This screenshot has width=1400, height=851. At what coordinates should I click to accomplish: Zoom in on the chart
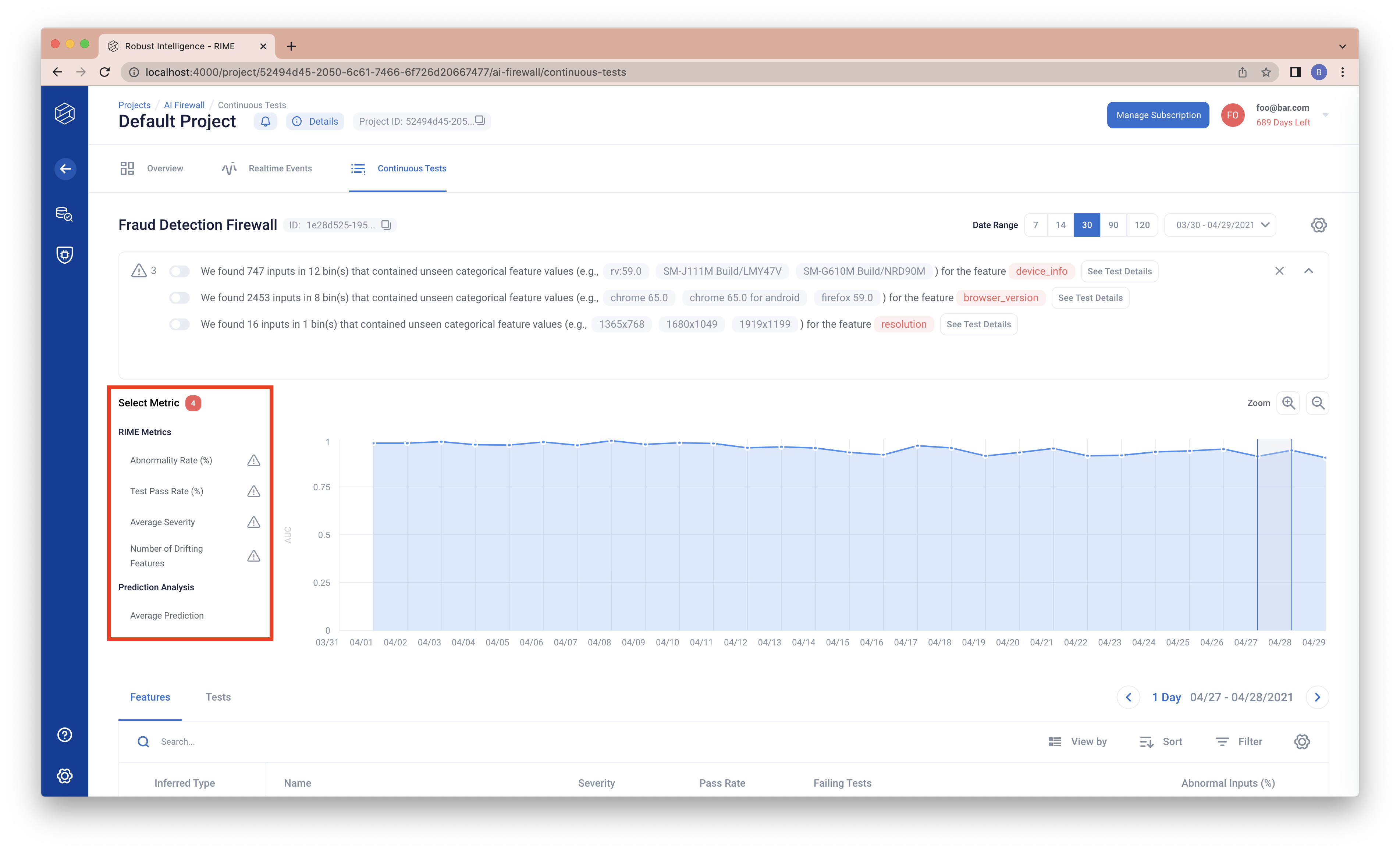[1288, 403]
